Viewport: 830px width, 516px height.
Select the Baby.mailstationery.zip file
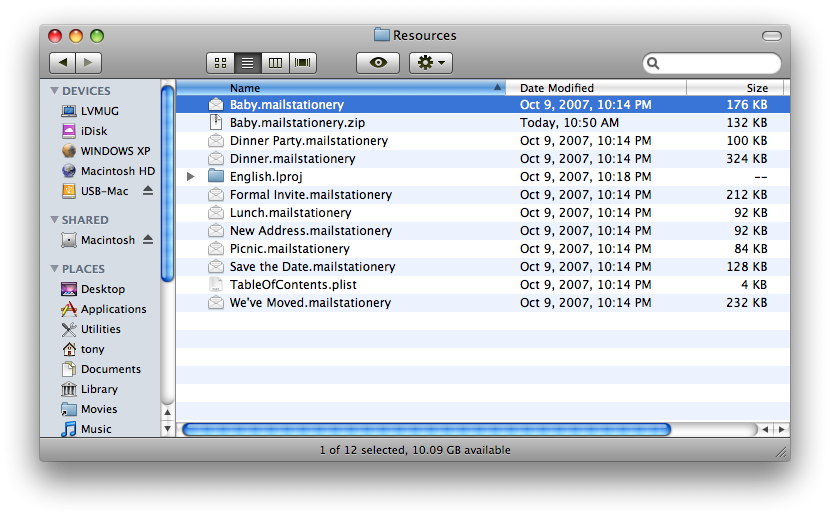tap(297, 123)
